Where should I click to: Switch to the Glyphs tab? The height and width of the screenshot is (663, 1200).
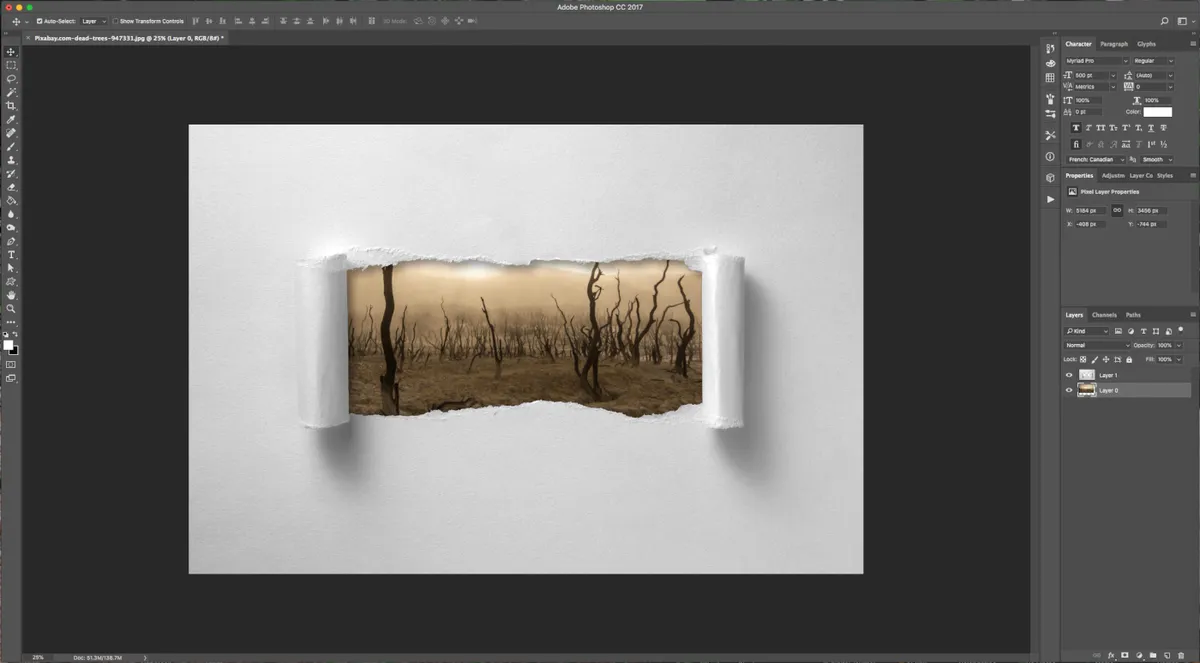click(x=1146, y=44)
